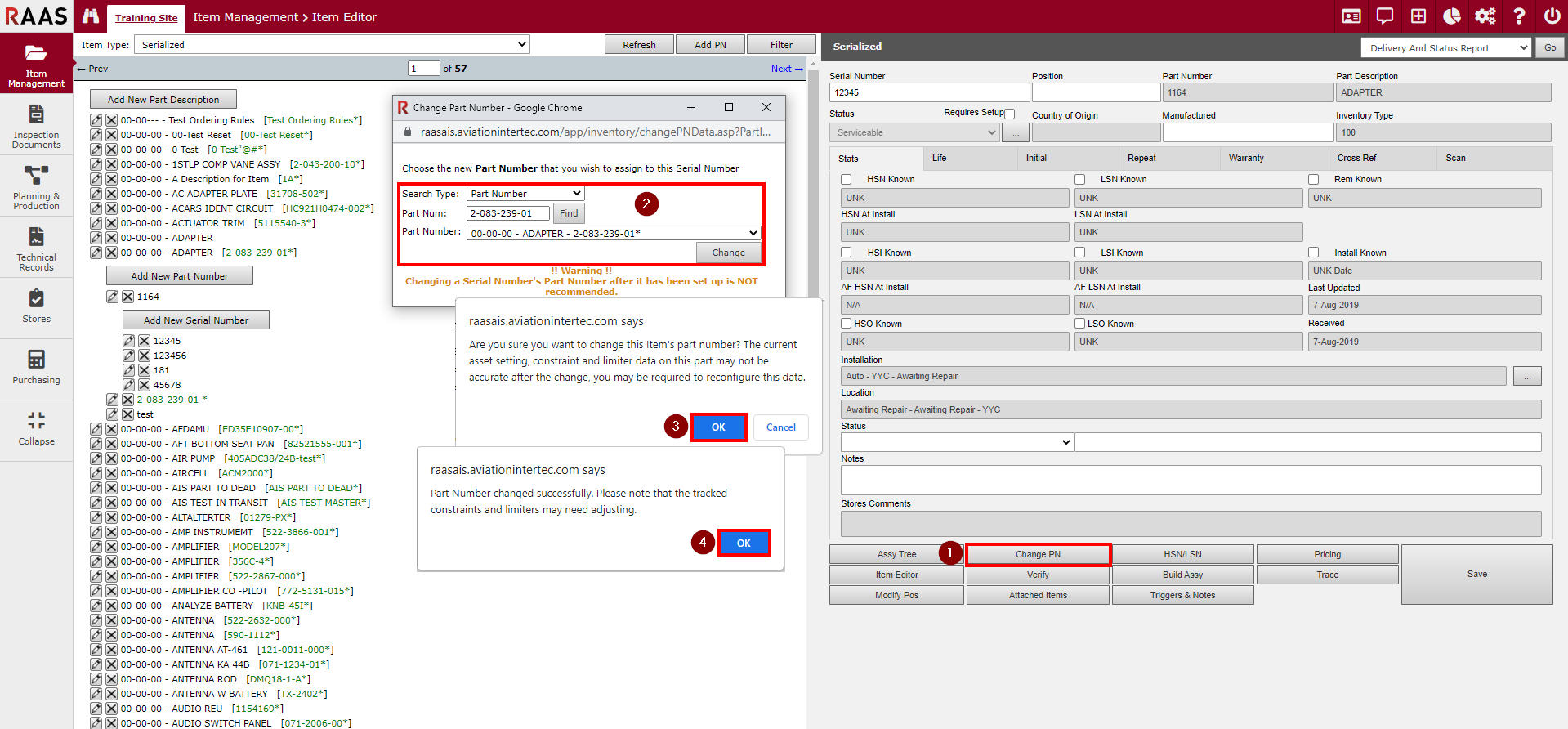Open Technical Records in the sidebar

(x=36, y=237)
